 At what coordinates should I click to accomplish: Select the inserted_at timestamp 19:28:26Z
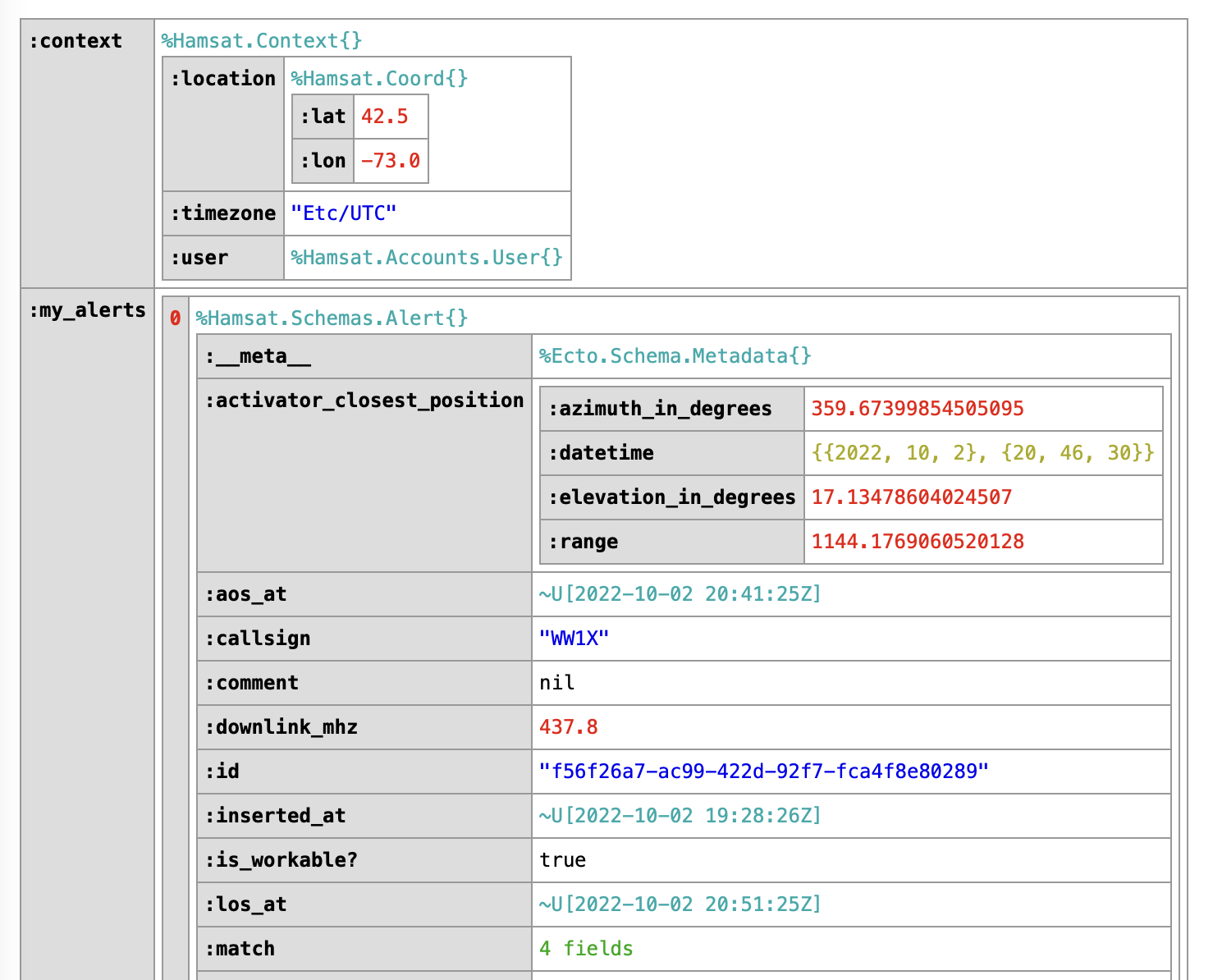coord(680,816)
